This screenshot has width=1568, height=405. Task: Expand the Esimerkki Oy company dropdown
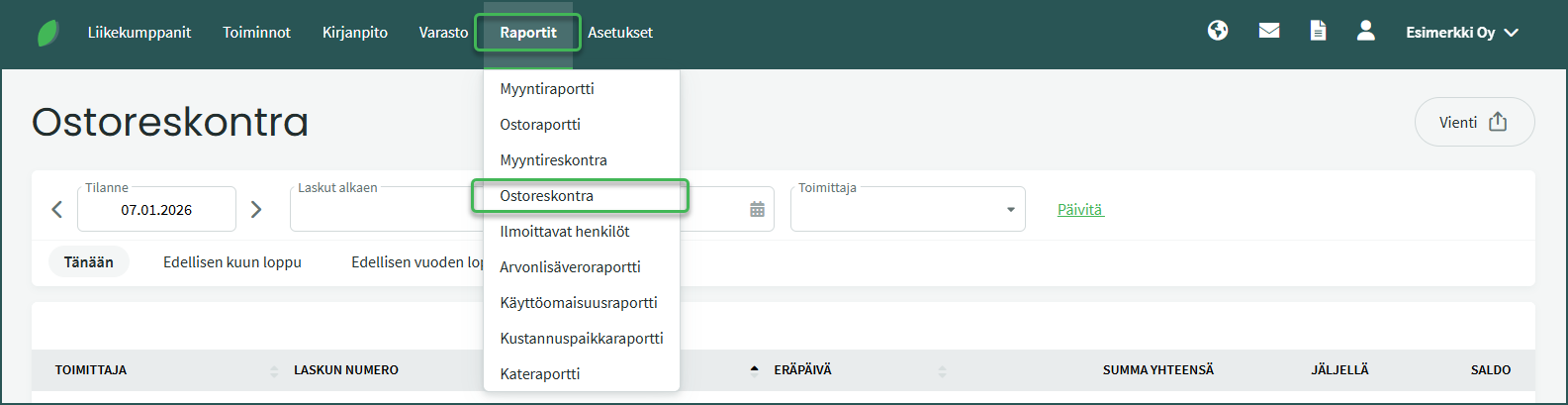coord(1461,33)
